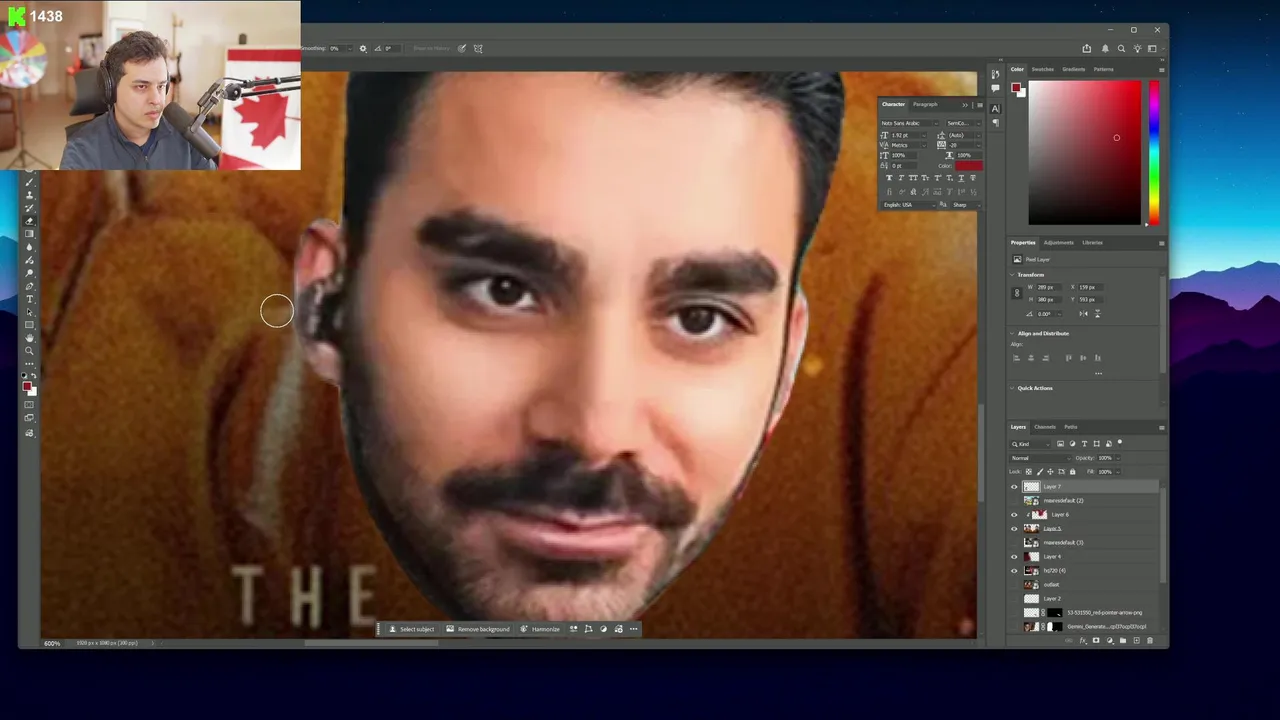Select the Horizontal Type tool

click(29, 299)
